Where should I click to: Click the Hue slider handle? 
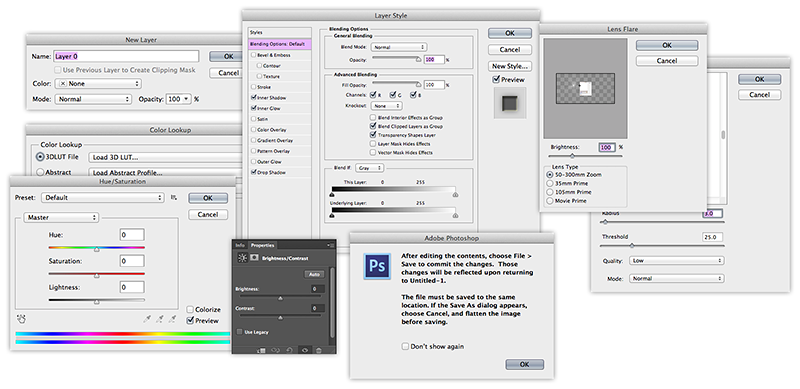tap(96, 249)
